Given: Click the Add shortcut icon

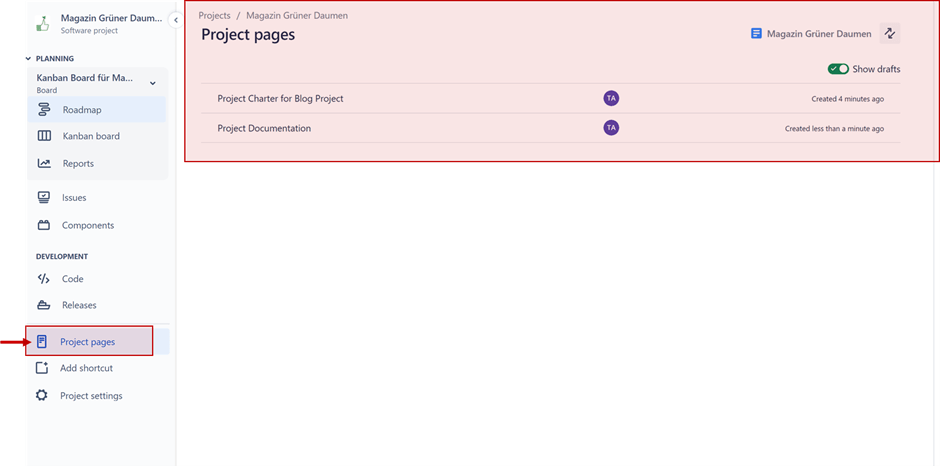Looking at the screenshot, I should pyautogui.click(x=42, y=368).
